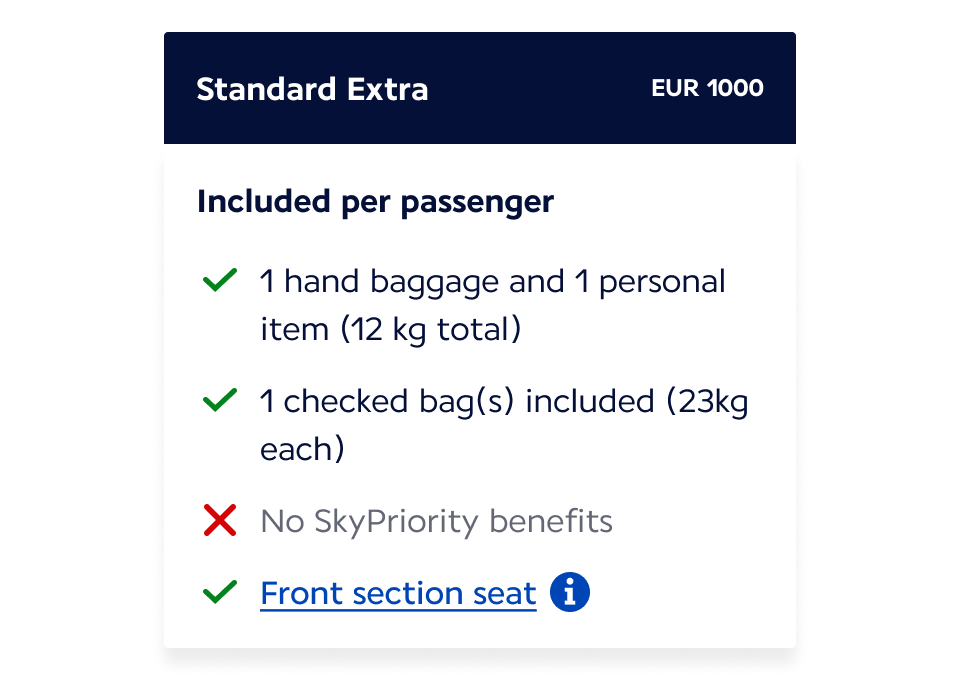Click the '1 hand baggage and 1 personal' line
960x680 pixels.
click(x=492, y=282)
